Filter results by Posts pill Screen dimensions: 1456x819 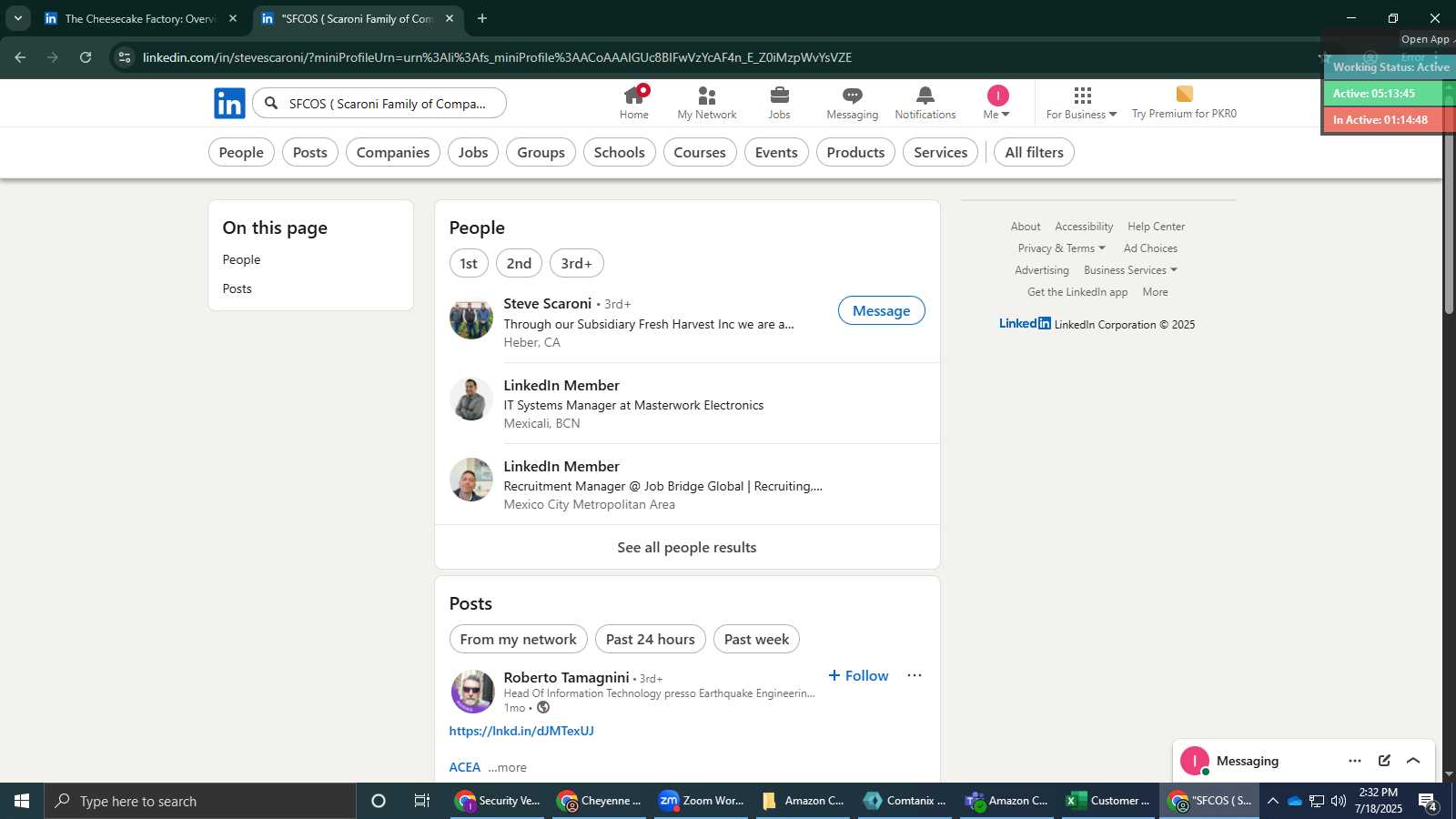click(310, 152)
